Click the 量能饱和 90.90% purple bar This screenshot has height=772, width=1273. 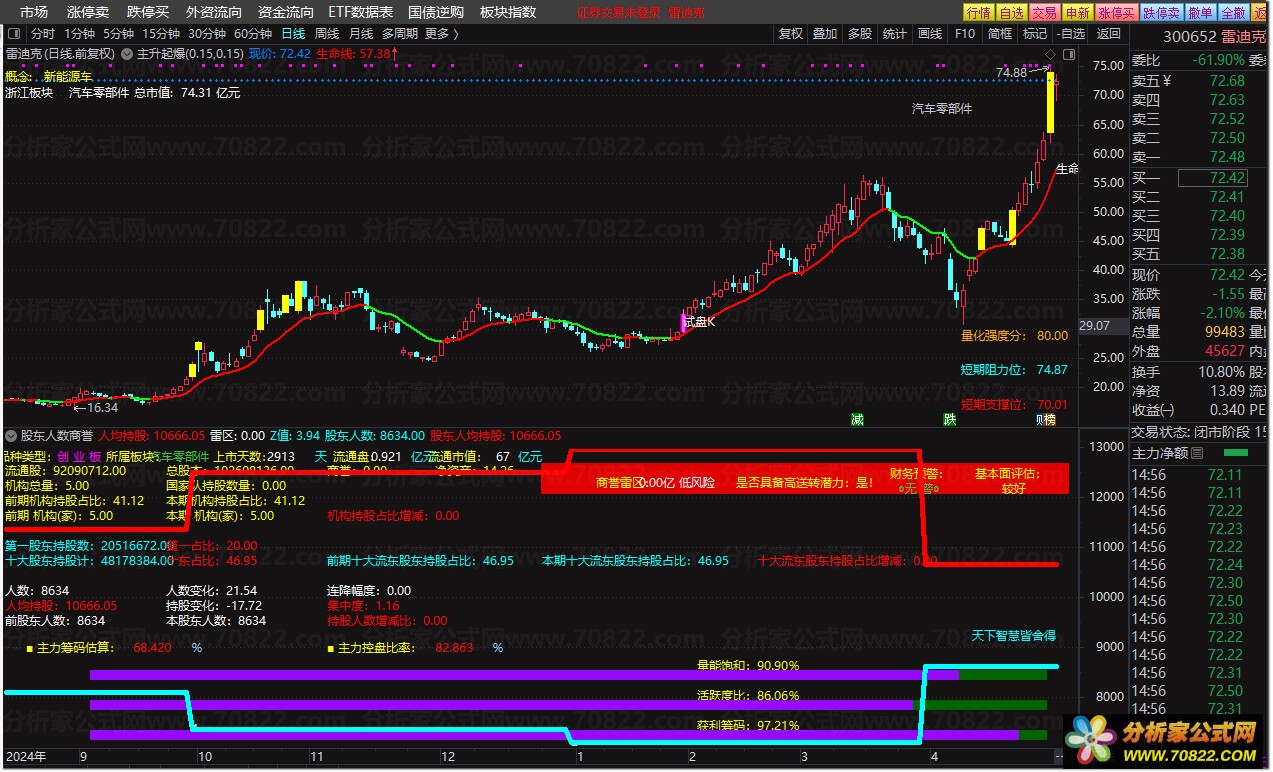tap(524, 675)
